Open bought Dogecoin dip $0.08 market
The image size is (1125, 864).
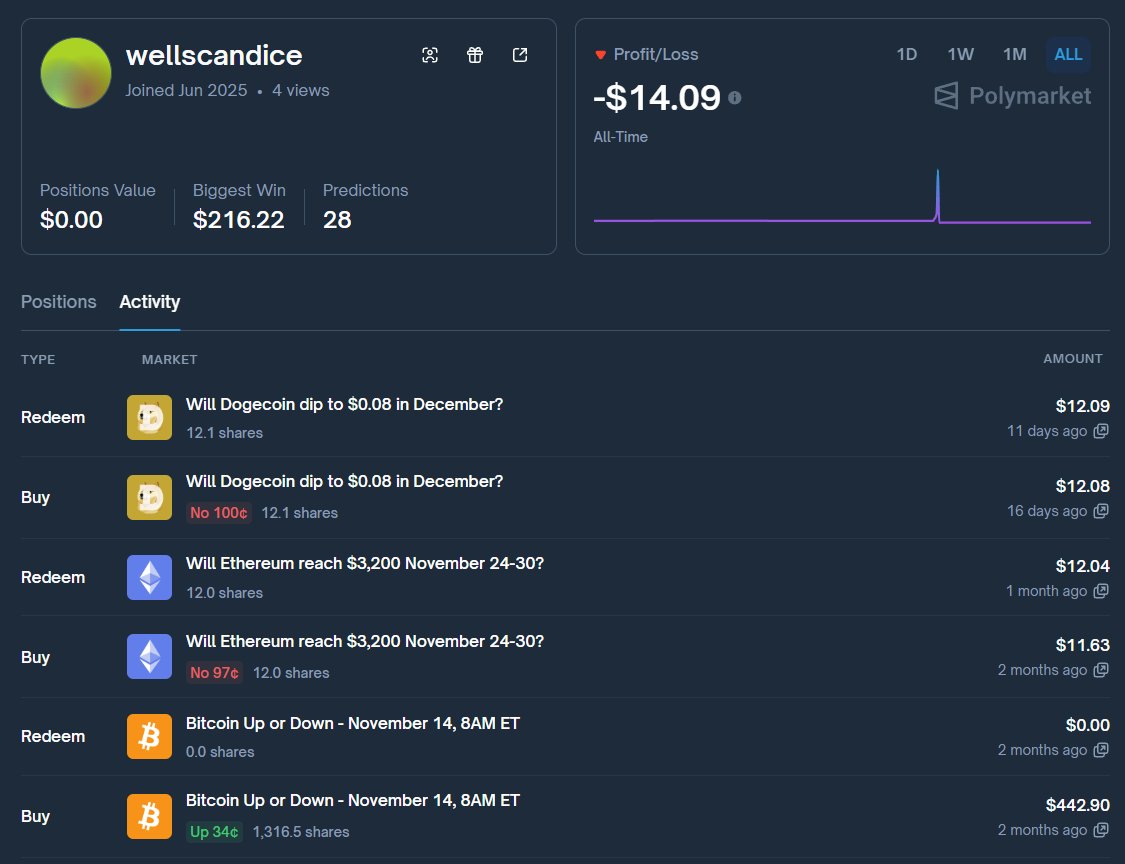(x=344, y=482)
